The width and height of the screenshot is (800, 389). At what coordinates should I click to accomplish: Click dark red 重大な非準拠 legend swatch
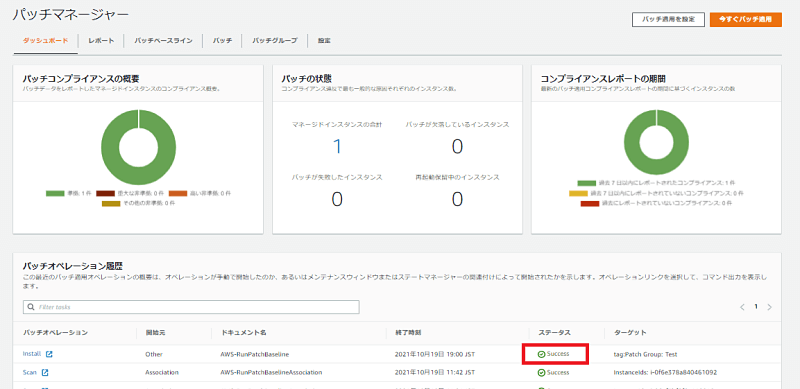(105, 193)
